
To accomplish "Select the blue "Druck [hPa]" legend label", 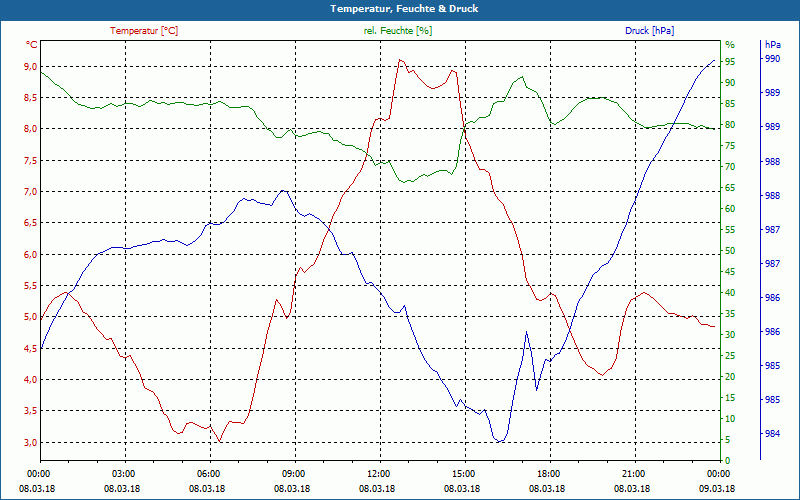I will coord(649,31).
